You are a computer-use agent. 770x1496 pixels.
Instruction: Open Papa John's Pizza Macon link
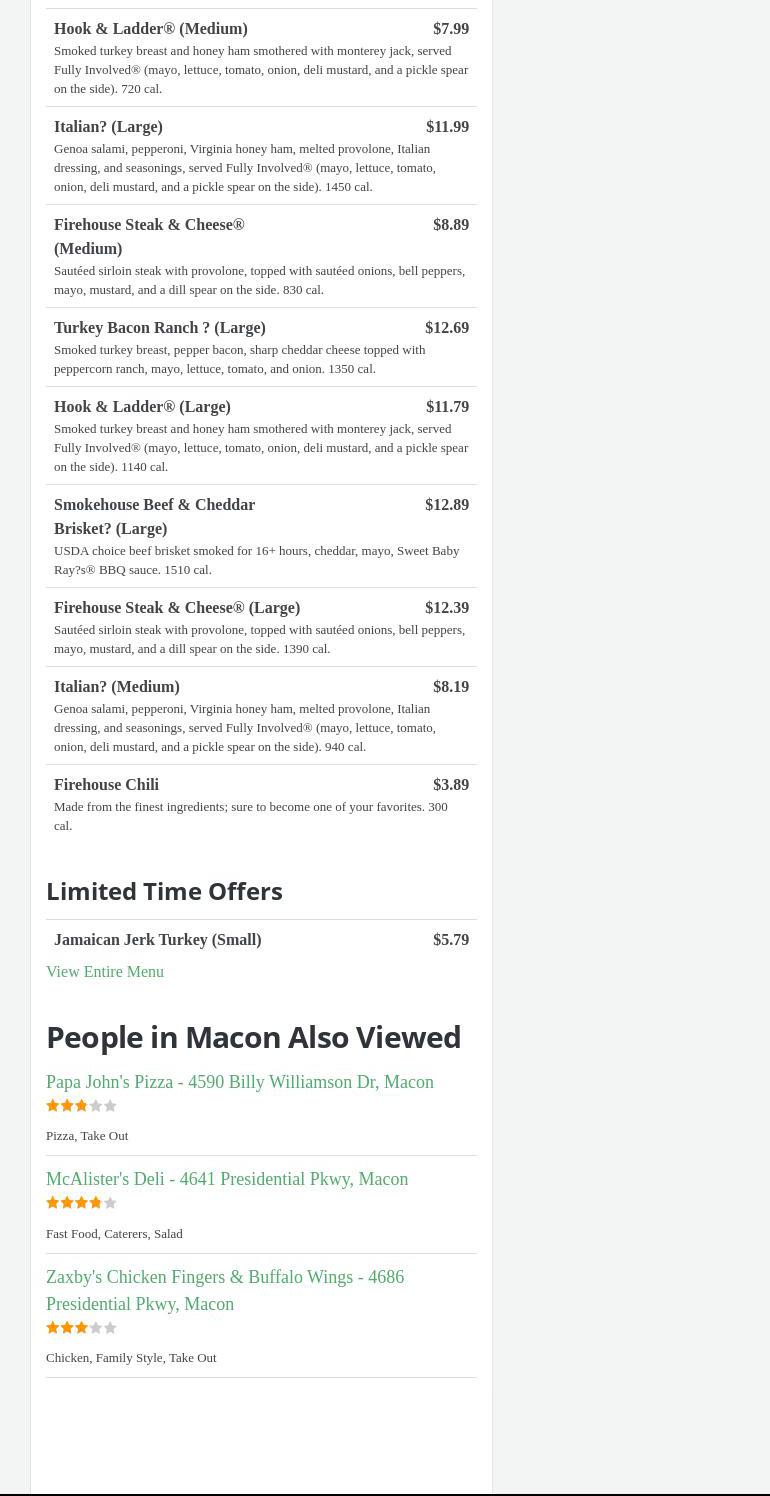(x=240, y=1082)
